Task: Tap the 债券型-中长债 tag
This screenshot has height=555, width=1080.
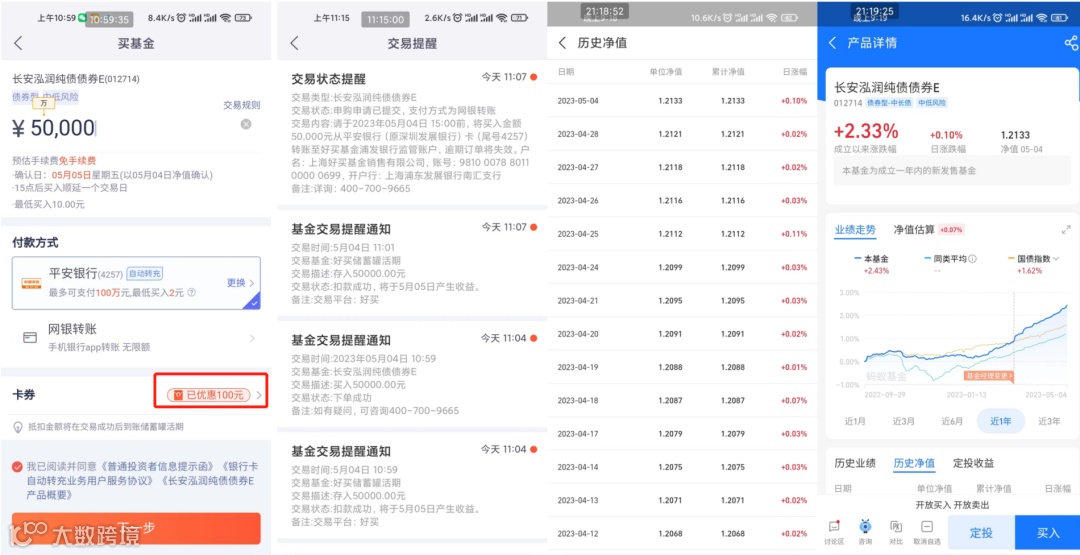Action: pos(889,103)
